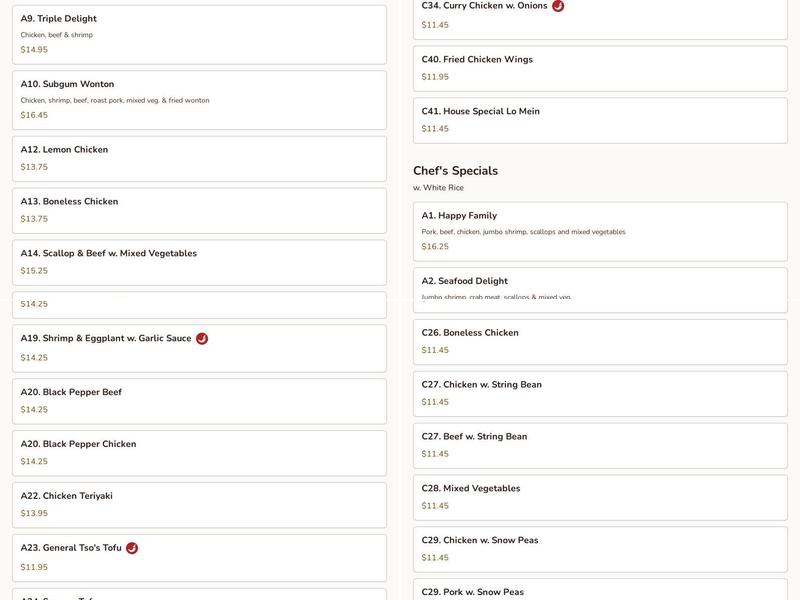Image resolution: width=800 pixels, height=600 pixels.
Task: Select C28. Mixed Vegetables
Action: coord(600,497)
